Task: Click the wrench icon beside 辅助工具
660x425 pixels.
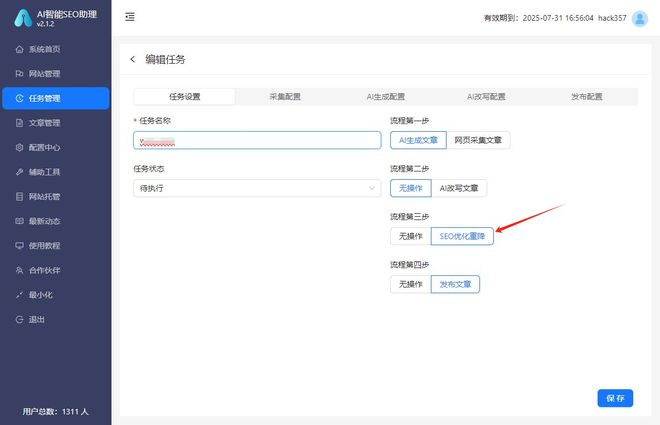Action: click(x=20, y=172)
